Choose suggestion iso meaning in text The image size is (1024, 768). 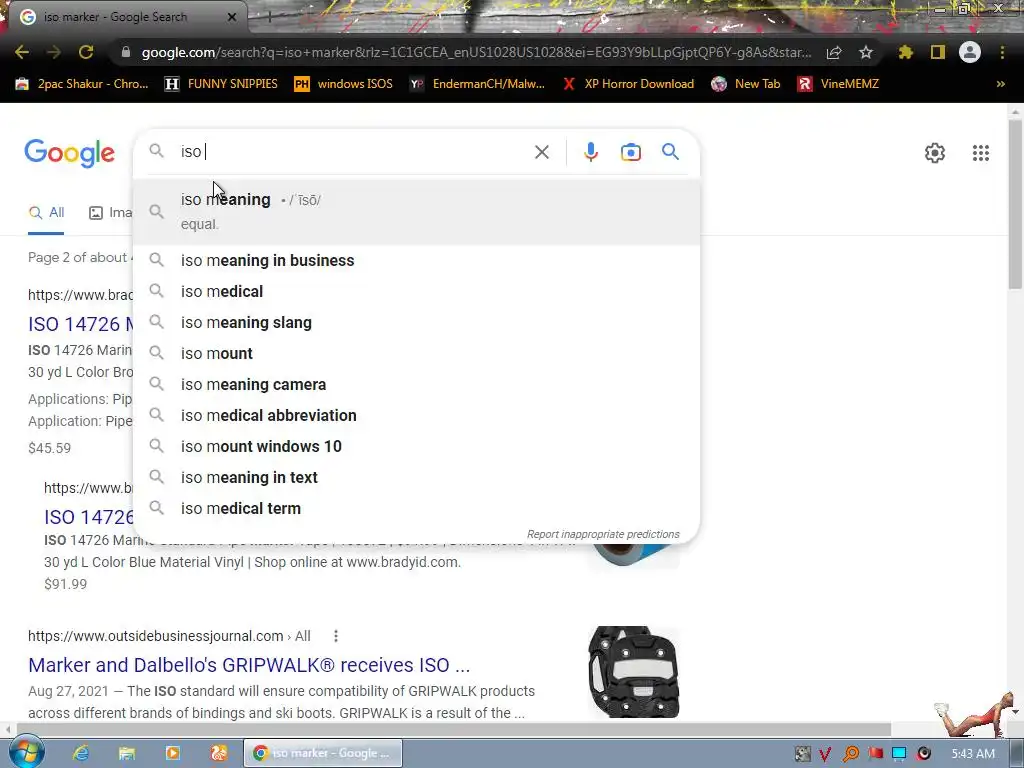[x=416, y=477]
